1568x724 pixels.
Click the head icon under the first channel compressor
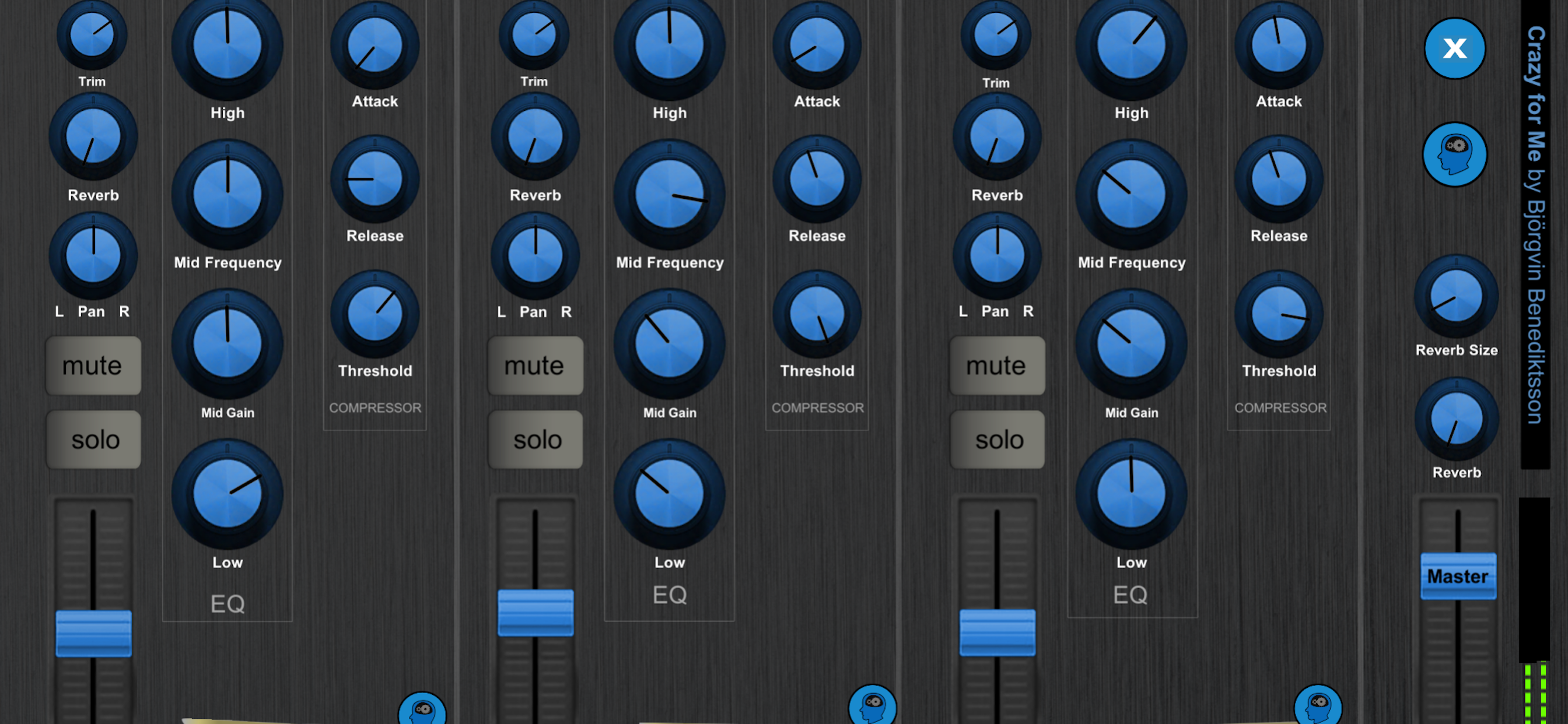pos(422,711)
